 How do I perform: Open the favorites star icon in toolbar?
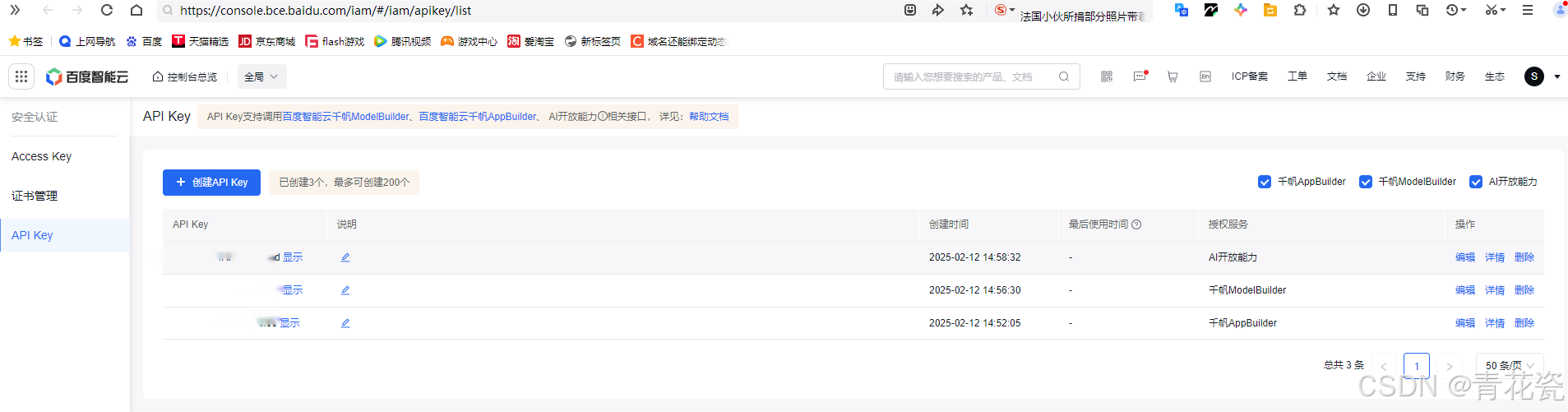tap(1334, 10)
